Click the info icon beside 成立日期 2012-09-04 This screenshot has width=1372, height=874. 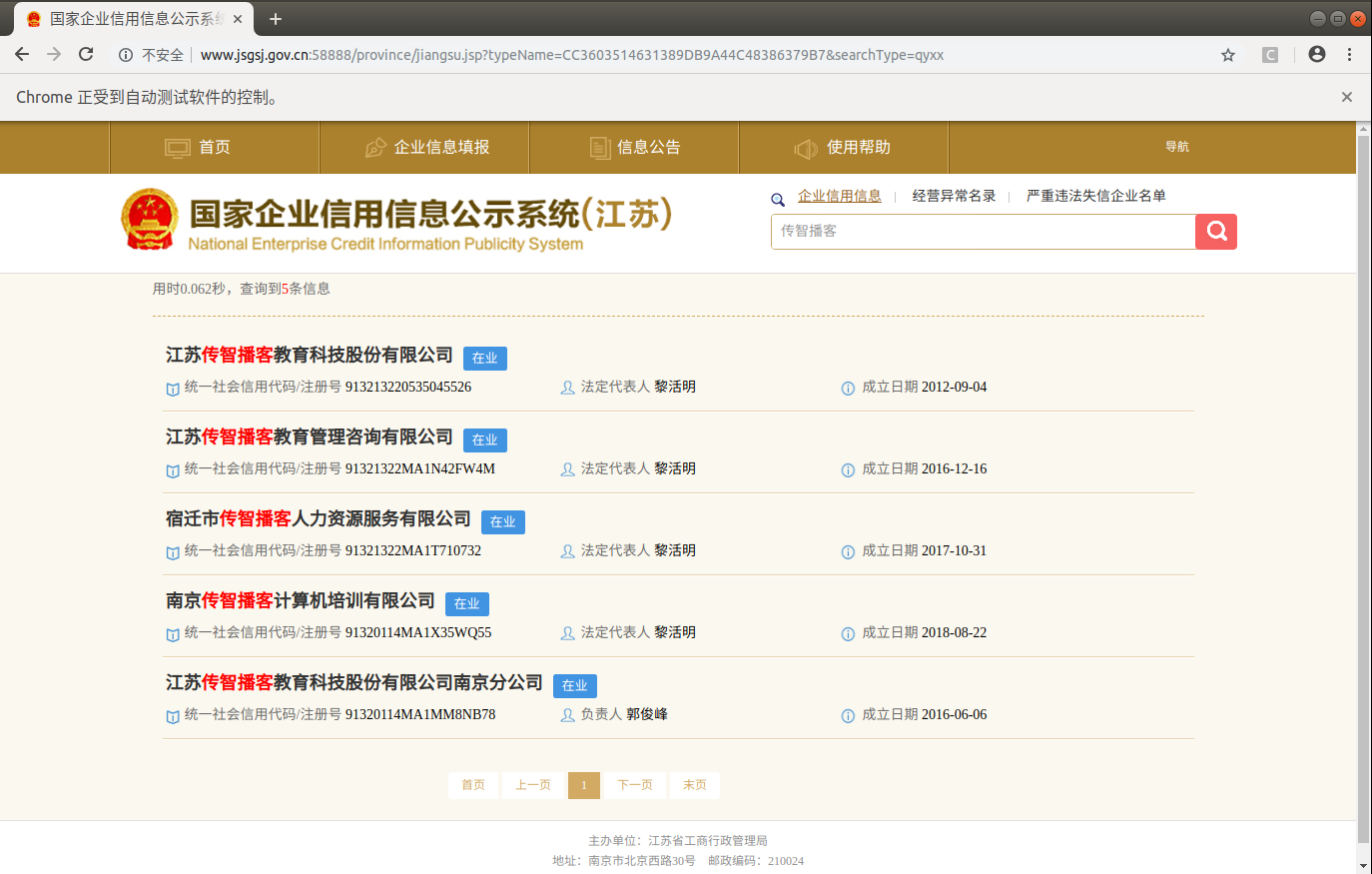[x=848, y=388]
